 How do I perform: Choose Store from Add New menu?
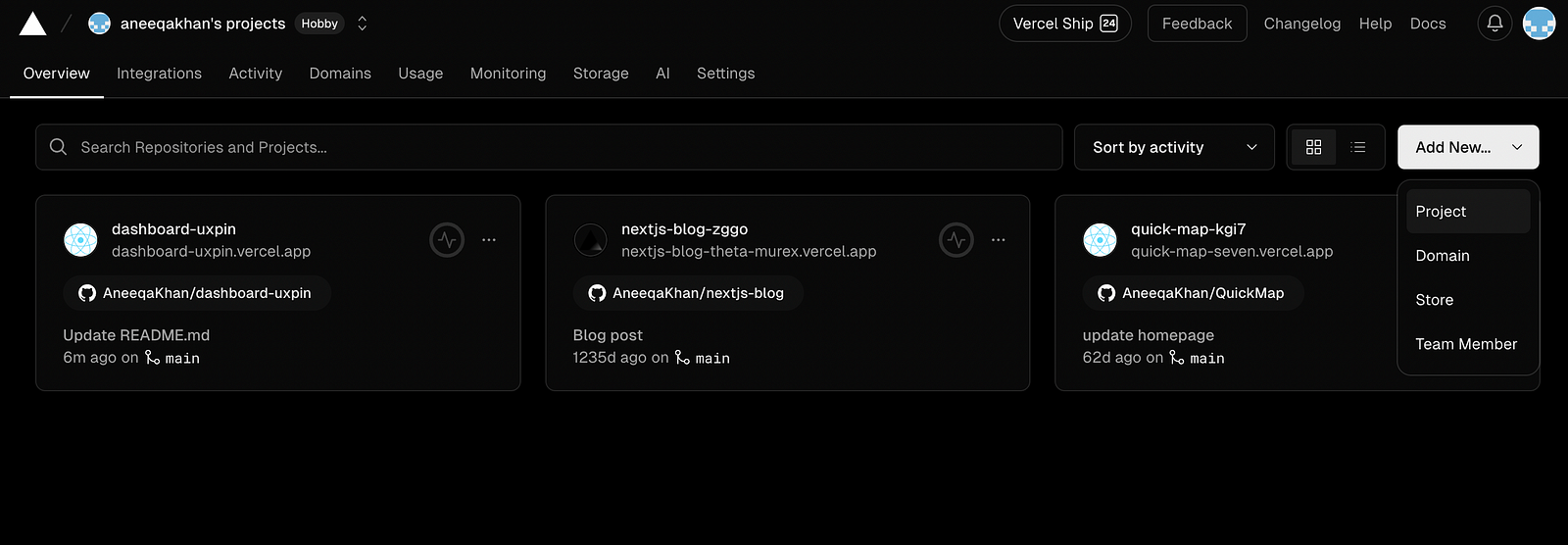(x=1468, y=300)
